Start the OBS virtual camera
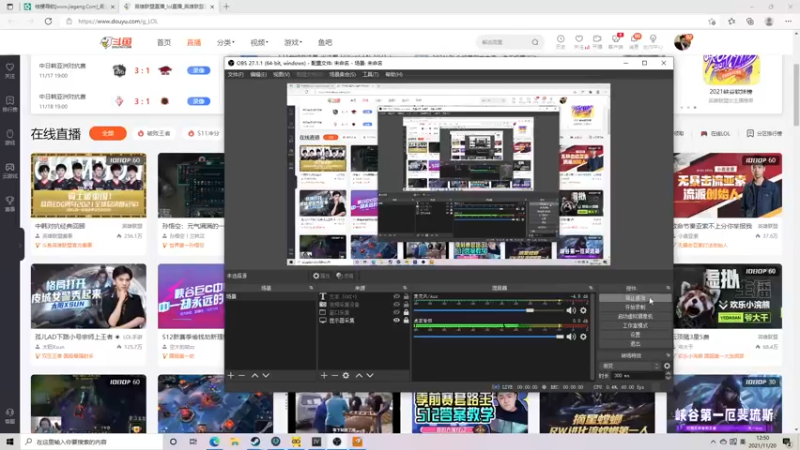This screenshot has width=800, height=450. (x=635, y=316)
